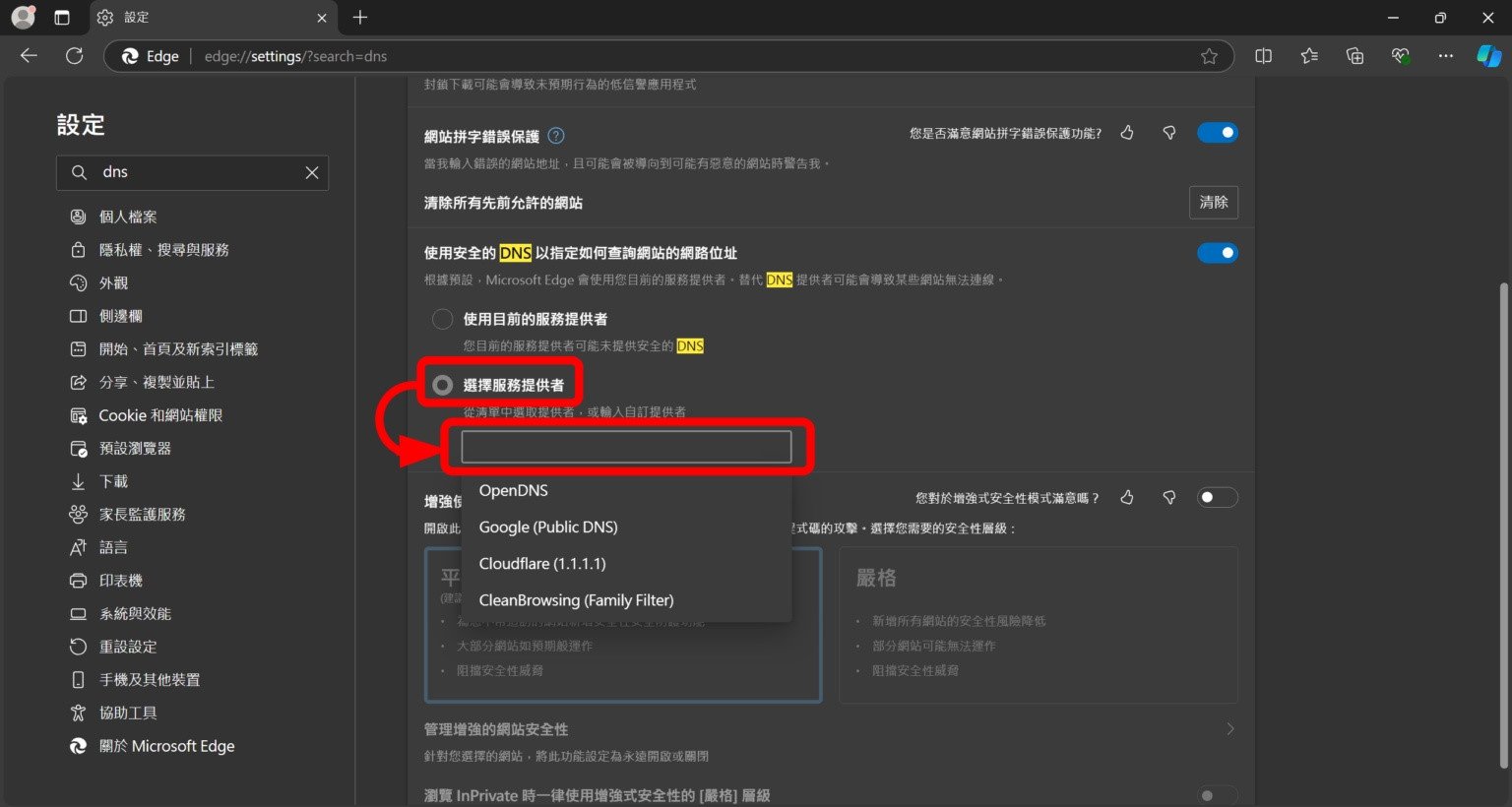Click help icon next to 網站拼字錯誤保護
The width and height of the screenshot is (1512, 807).
pyautogui.click(x=556, y=136)
